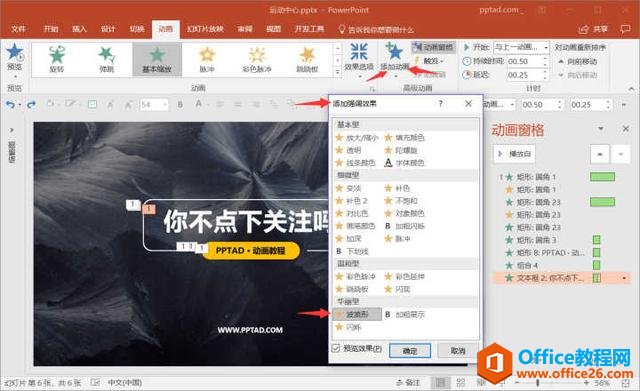Toggle Bold in the quick access toolbar

(x=180, y=105)
